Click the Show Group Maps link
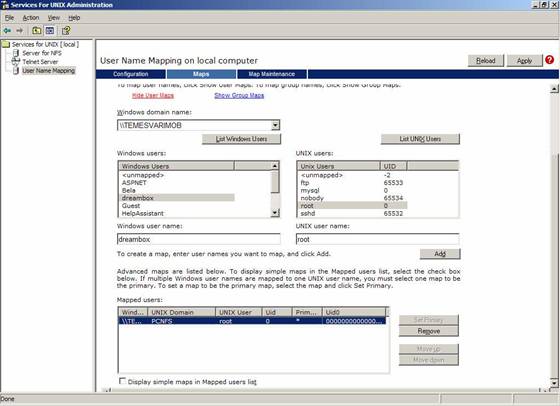Viewport: 560px width, 406px height. pos(239,95)
